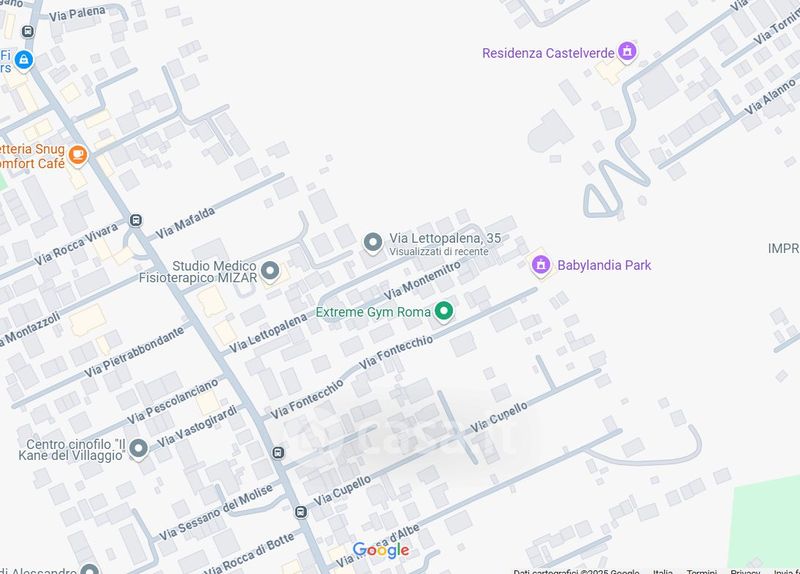Image resolution: width=800 pixels, height=574 pixels.
Task: Click the bus stop icon above Via Sessano del Molise
Action: (x=278, y=453)
